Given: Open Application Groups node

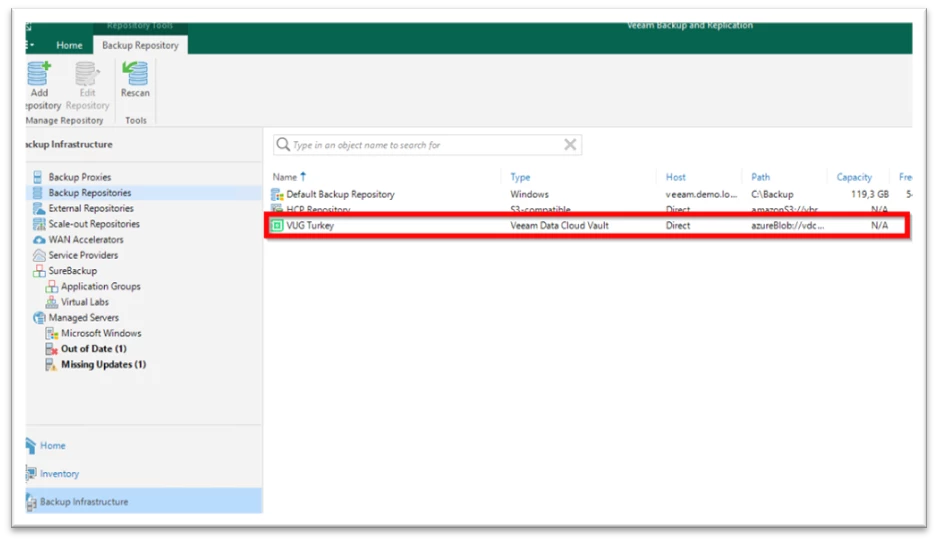Looking at the screenshot, I should click(x=100, y=286).
